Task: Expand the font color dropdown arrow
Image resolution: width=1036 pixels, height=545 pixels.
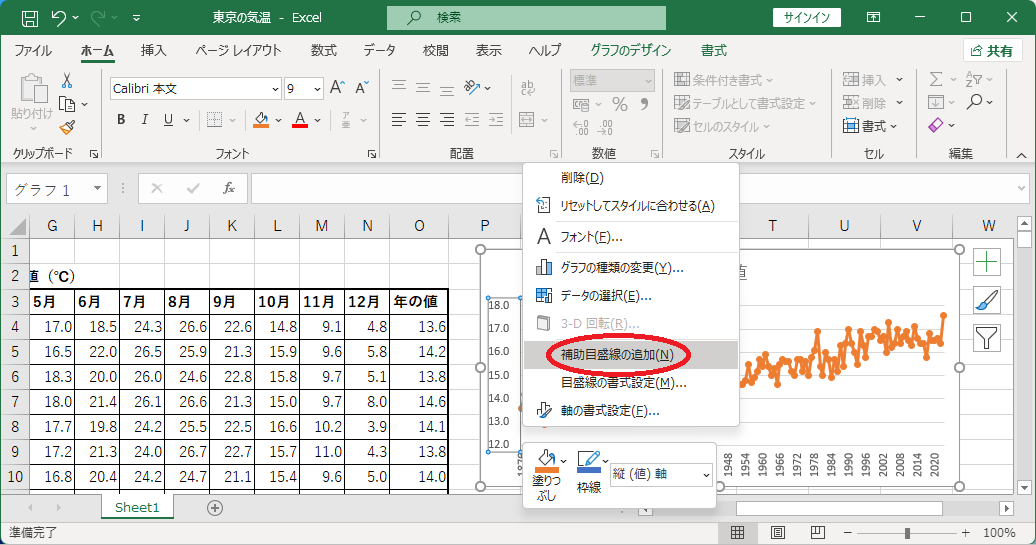Action: tap(318, 120)
